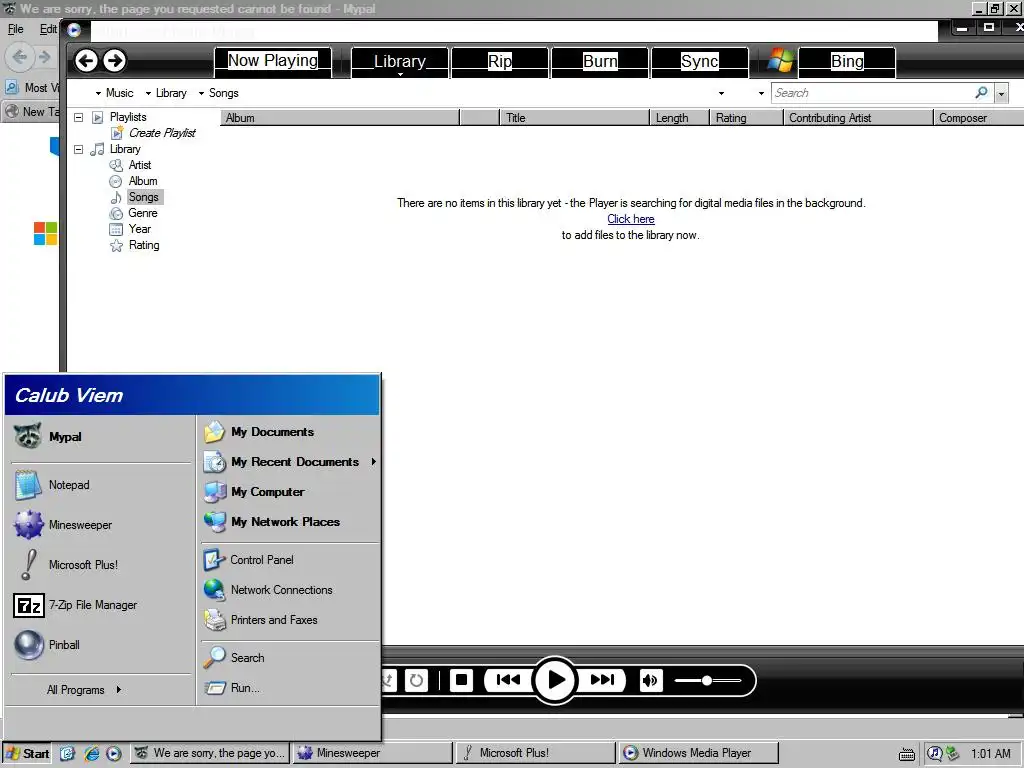
Task: Open Microsoft Plus! from the Start menu
Action: [x=101, y=565]
